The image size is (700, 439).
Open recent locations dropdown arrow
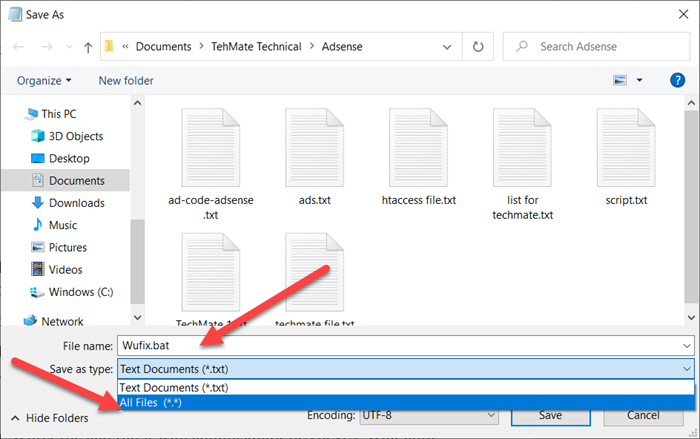tap(69, 47)
